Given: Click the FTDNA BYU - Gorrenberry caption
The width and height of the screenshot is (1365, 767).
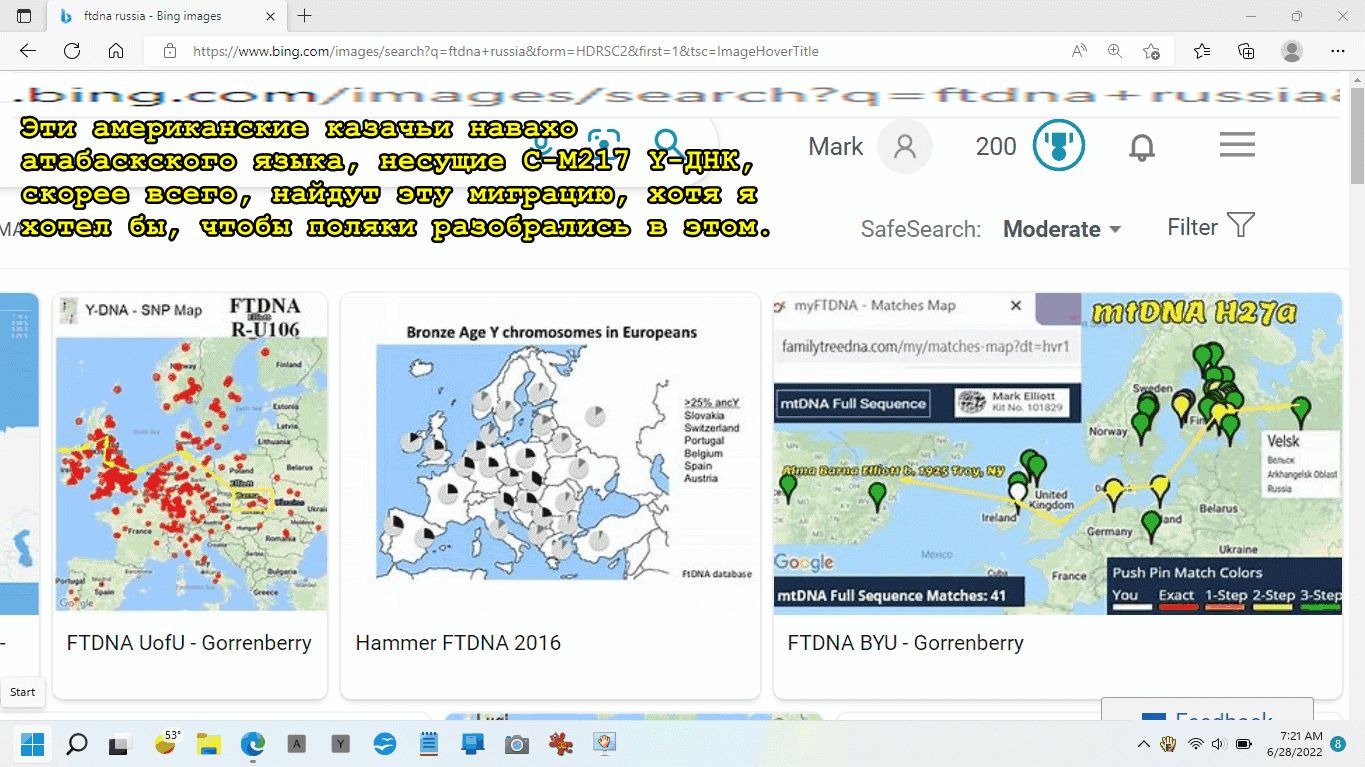Looking at the screenshot, I should tap(905, 643).
